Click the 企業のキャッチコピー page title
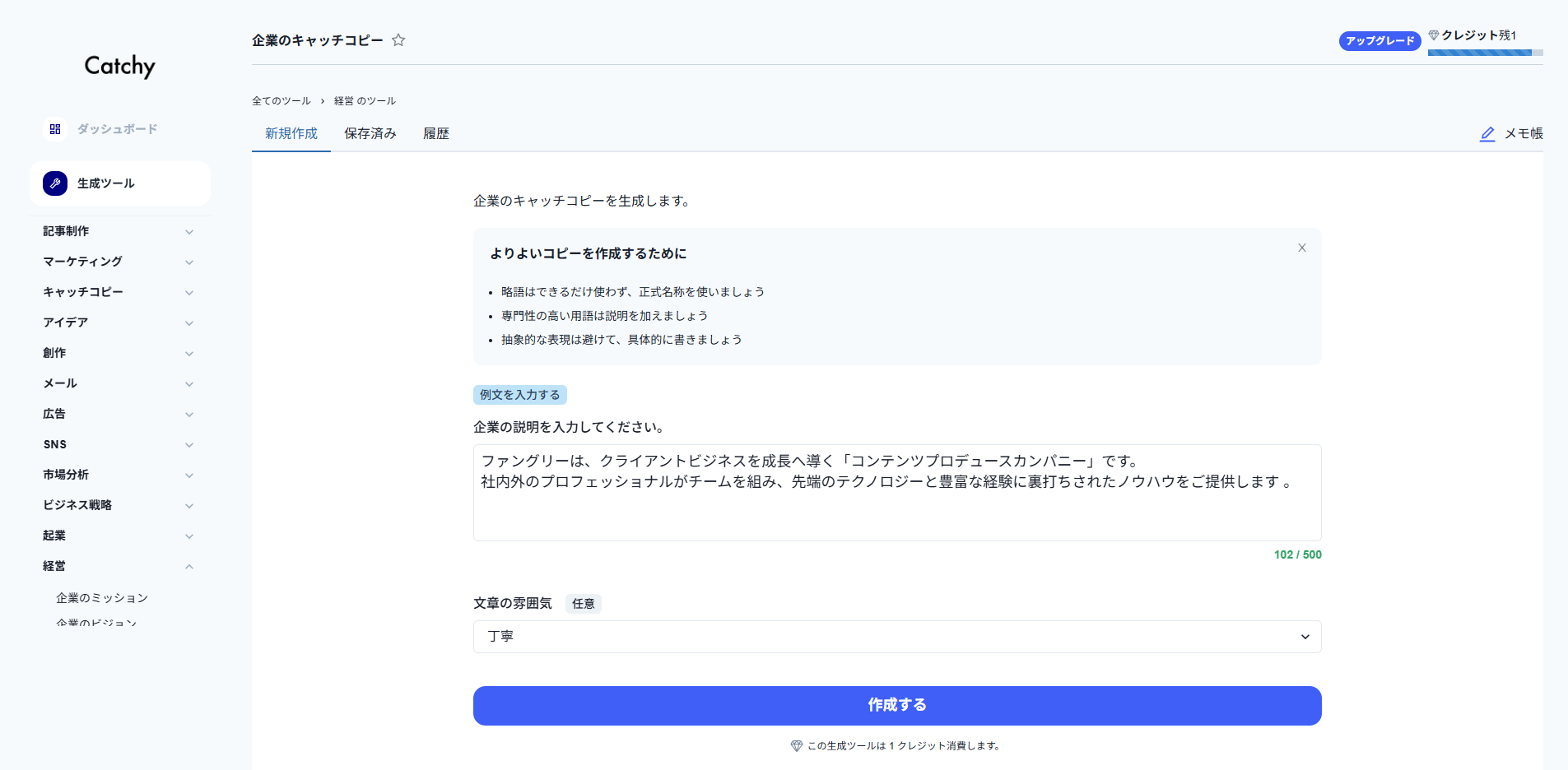The height and width of the screenshot is (770, 1568). (x=318, y=40)
